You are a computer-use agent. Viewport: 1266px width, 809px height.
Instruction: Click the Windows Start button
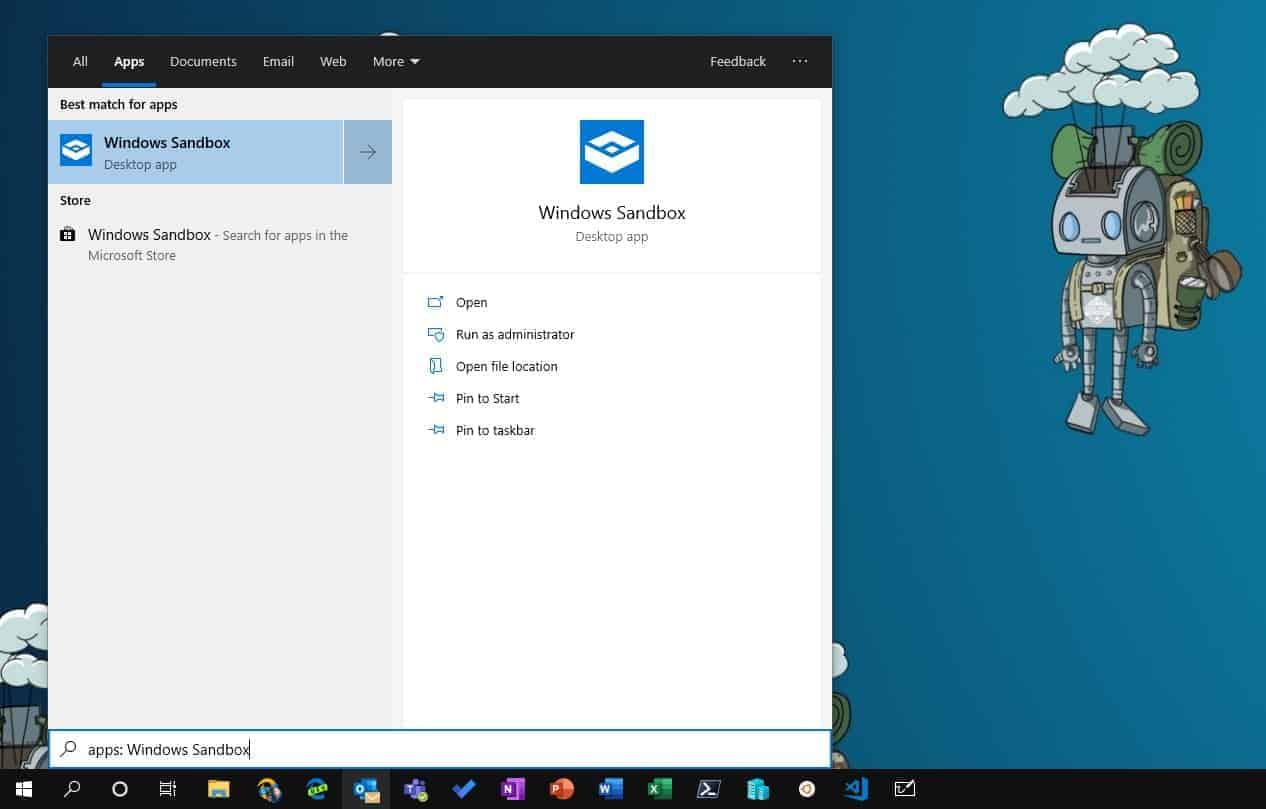tap(24, 789)
